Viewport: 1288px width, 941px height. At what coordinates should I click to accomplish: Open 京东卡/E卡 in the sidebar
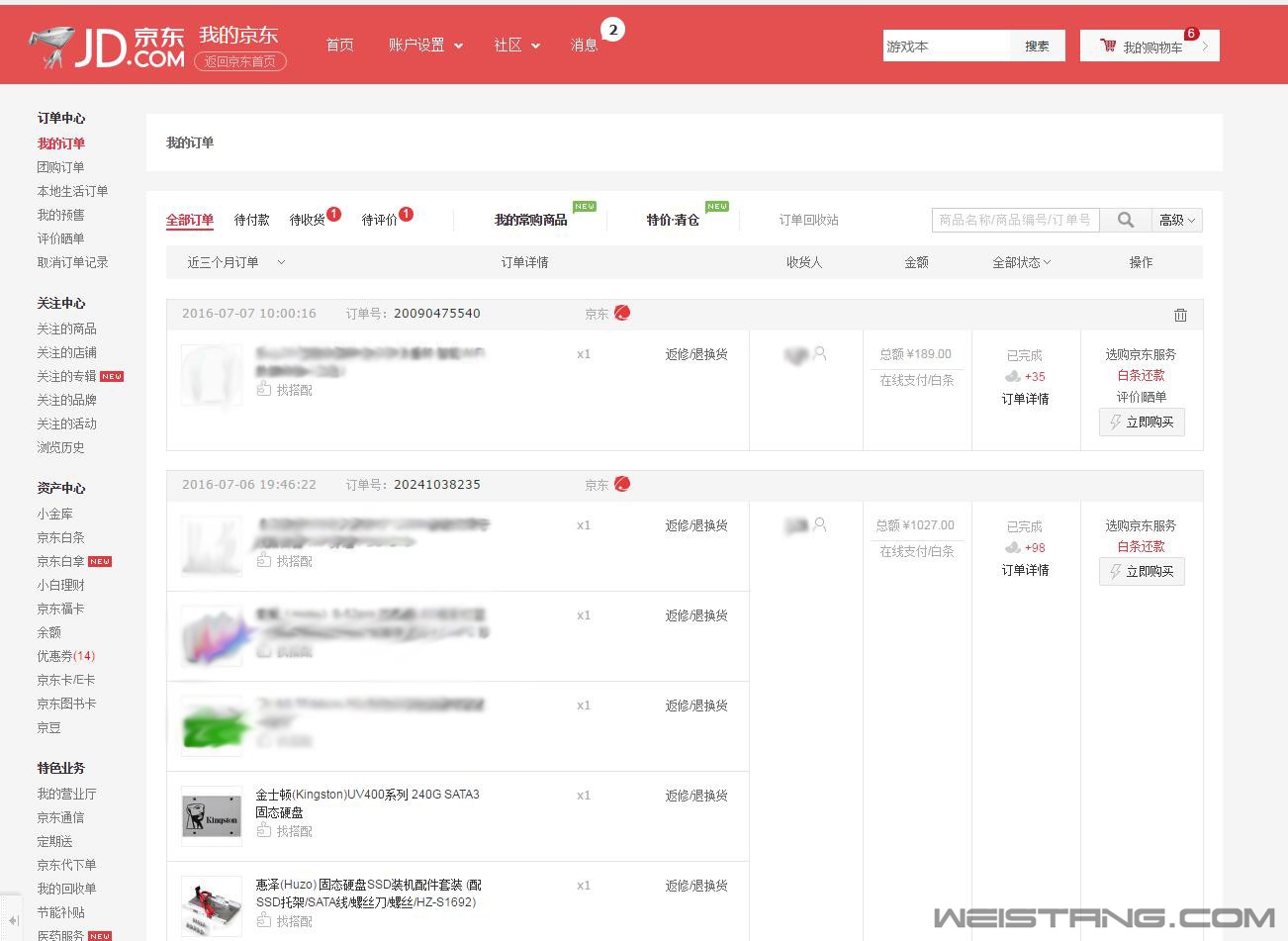(66, 680)
